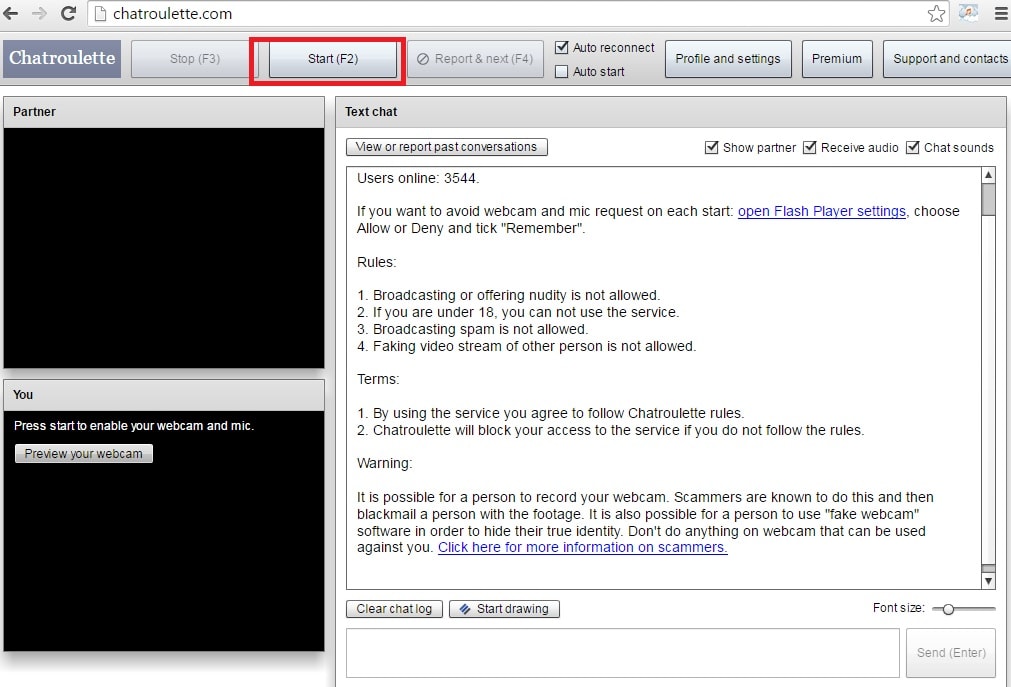Open the Flash Player settings link
Image resolution: width=1011 pixels, height=687 pixels.
[x=821, y=211]
